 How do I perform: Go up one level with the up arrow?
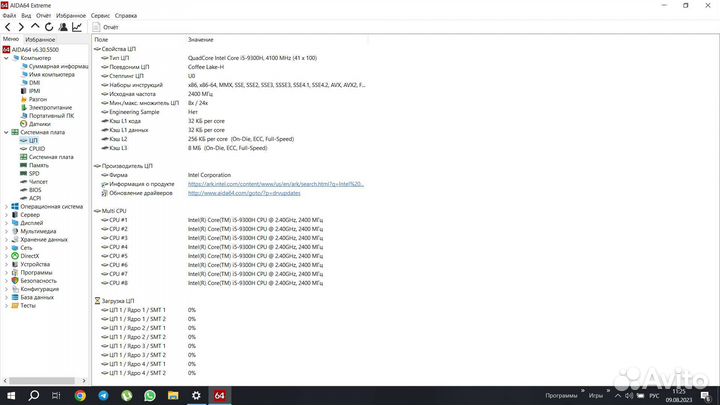(35, 27)
